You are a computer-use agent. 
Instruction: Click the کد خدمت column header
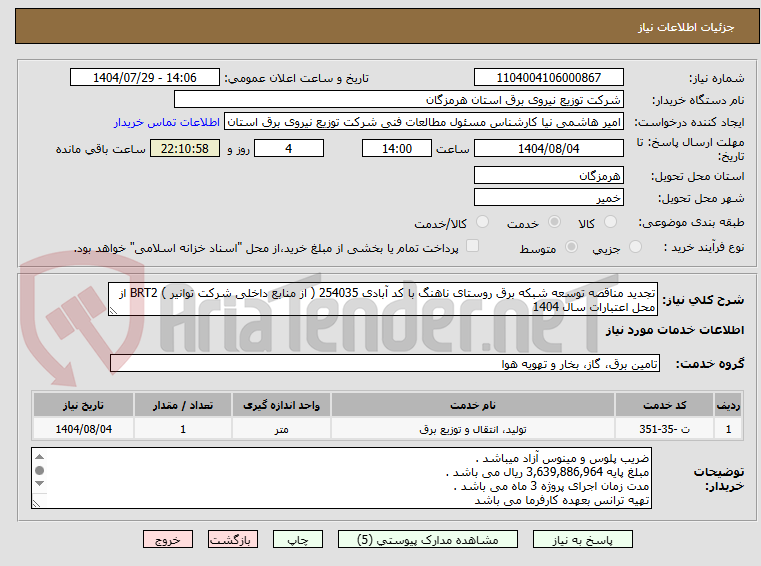click(664, 405)
